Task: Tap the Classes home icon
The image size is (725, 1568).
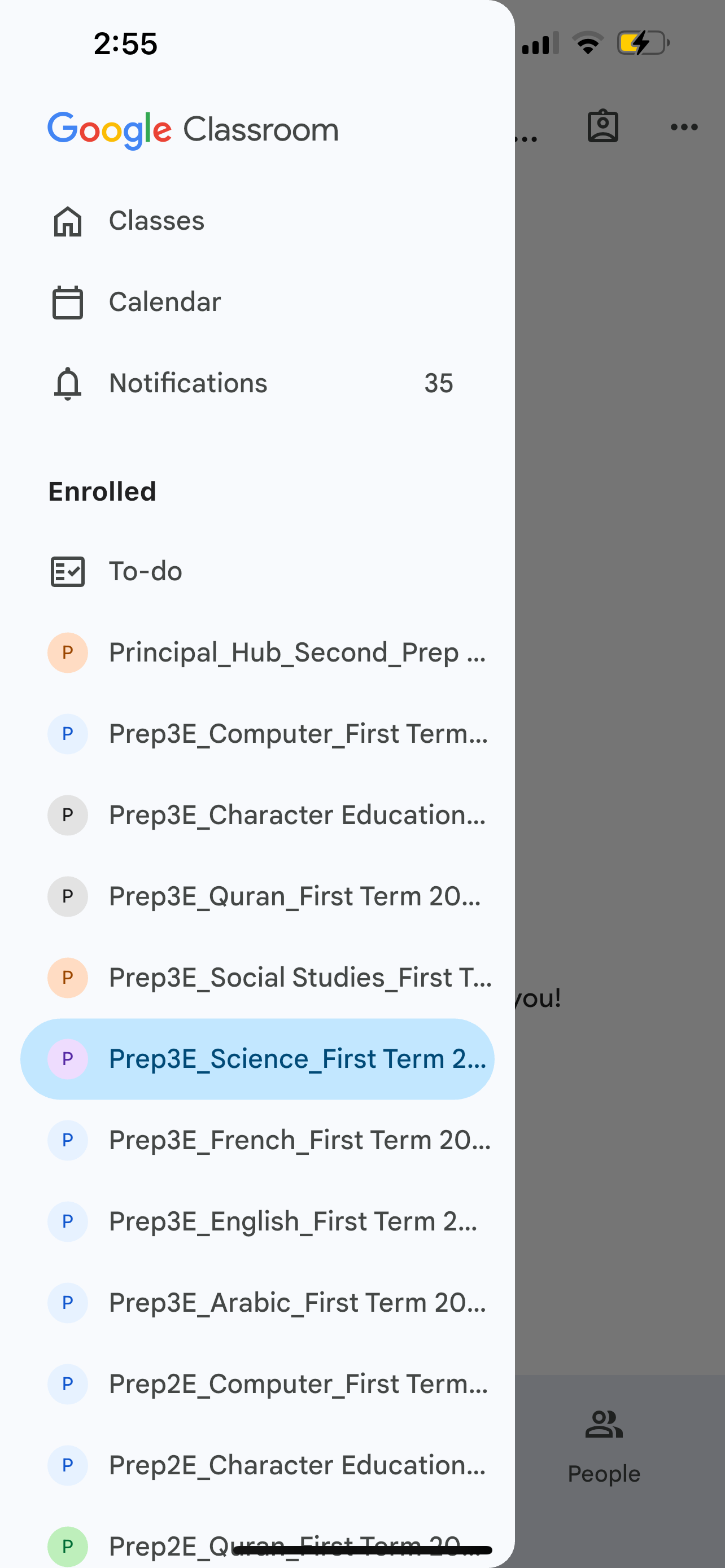Action: pos(68,221)
